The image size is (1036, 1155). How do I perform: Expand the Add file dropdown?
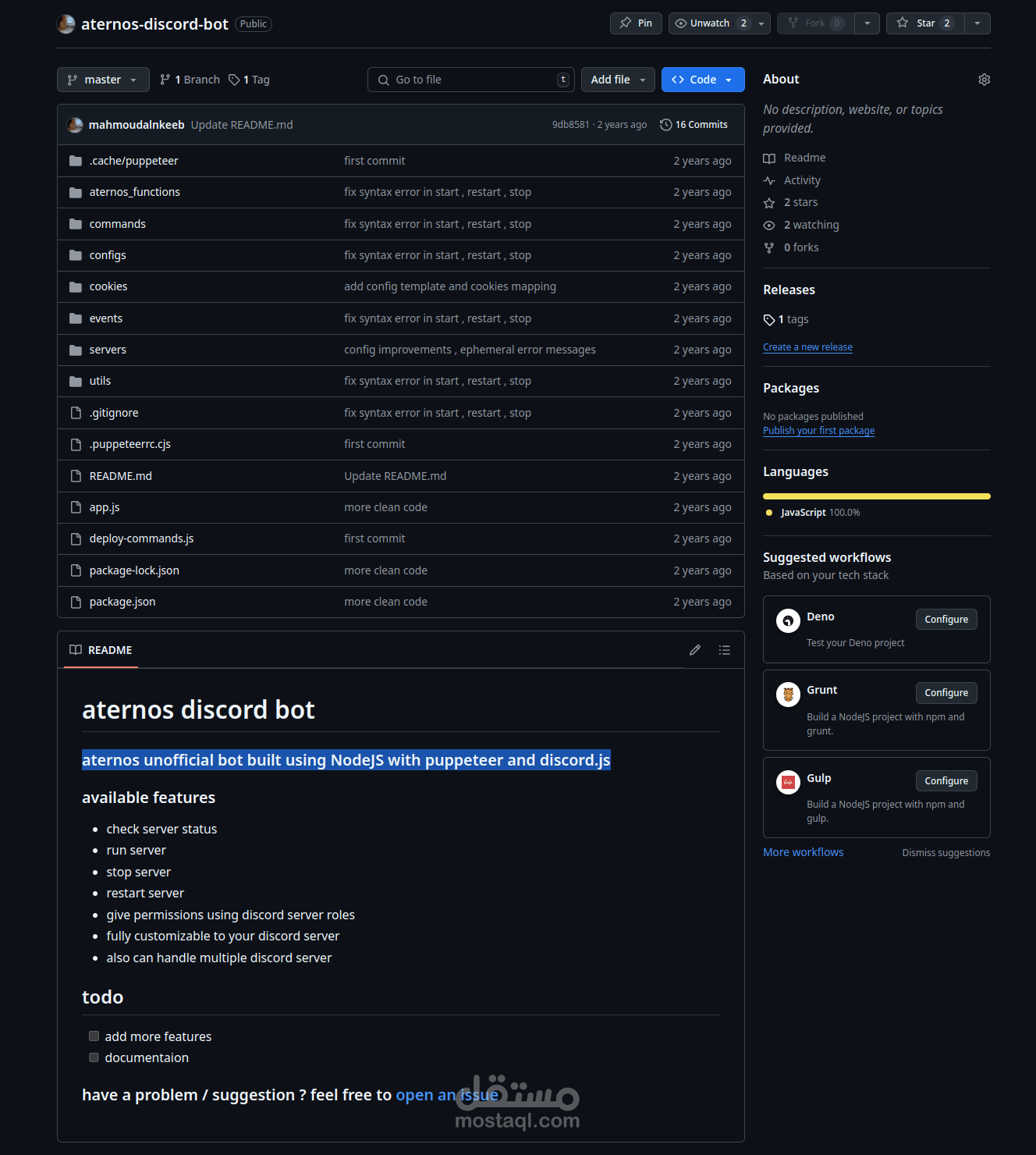617,79
